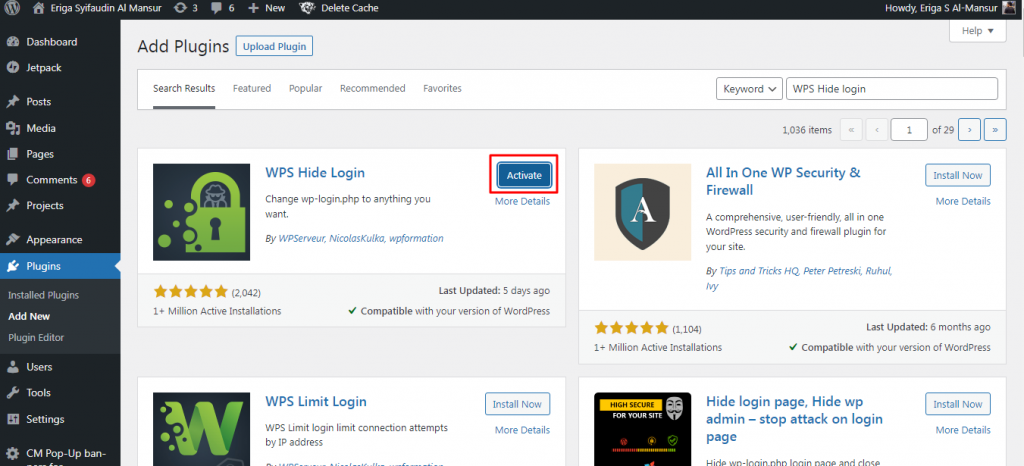The width and height of the screenshot is (1024, 466).
Task: Activate the WPS Hide Login plugin
Action: (x=524, y=175)
